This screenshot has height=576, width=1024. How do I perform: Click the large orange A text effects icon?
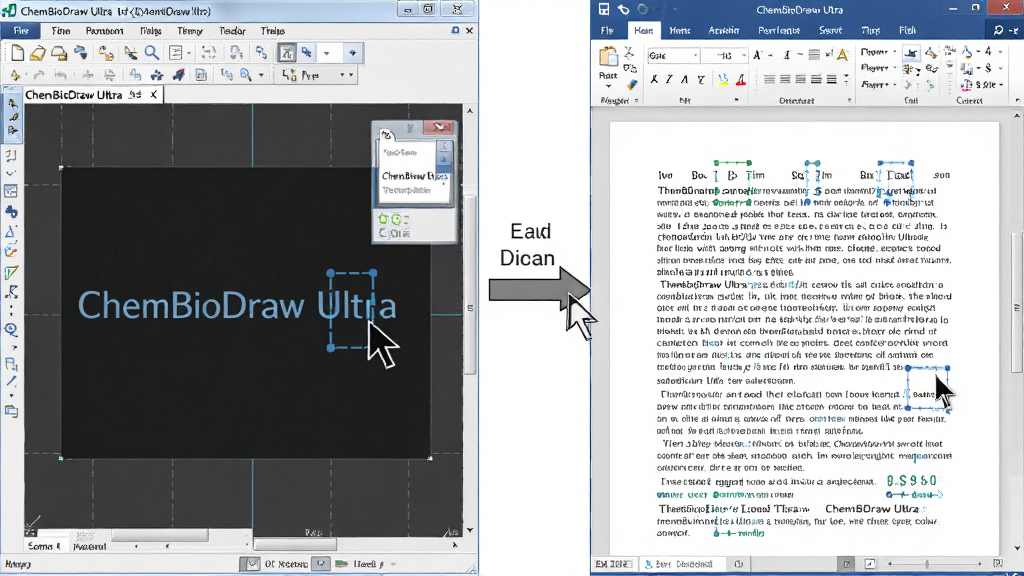tap(843, 55)
